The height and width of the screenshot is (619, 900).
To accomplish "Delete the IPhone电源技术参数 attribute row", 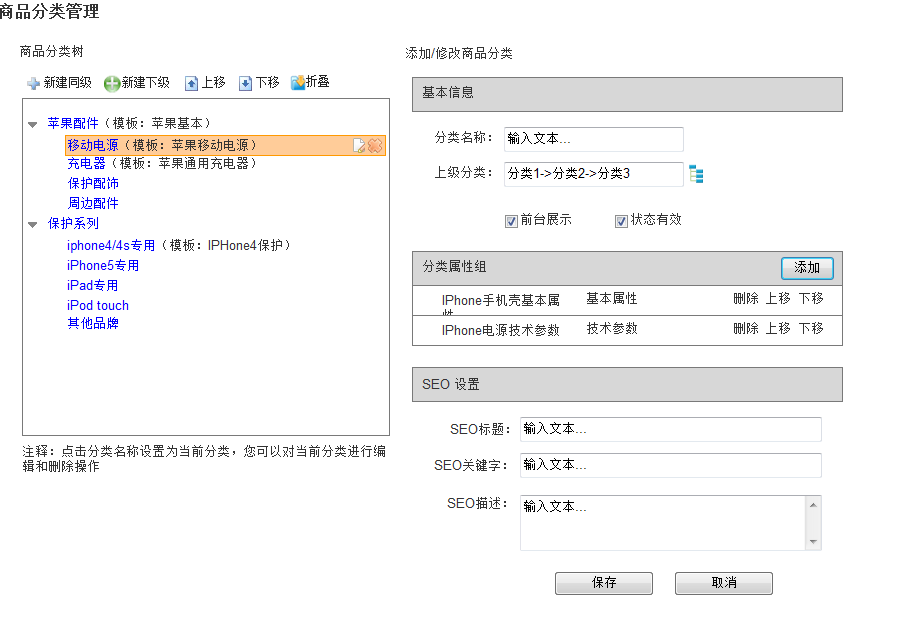I will pyautogui.click(x=745, y=329).
